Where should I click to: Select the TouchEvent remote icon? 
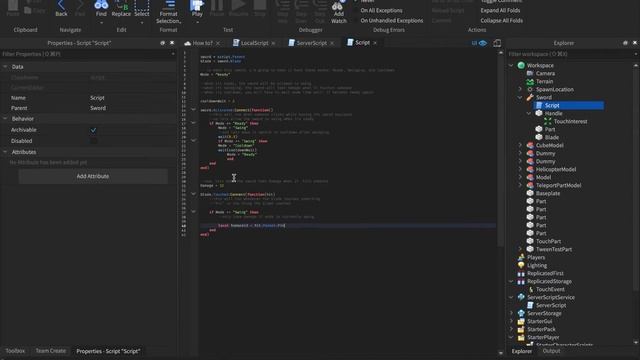pyautogui.click(x=530, y=289)
